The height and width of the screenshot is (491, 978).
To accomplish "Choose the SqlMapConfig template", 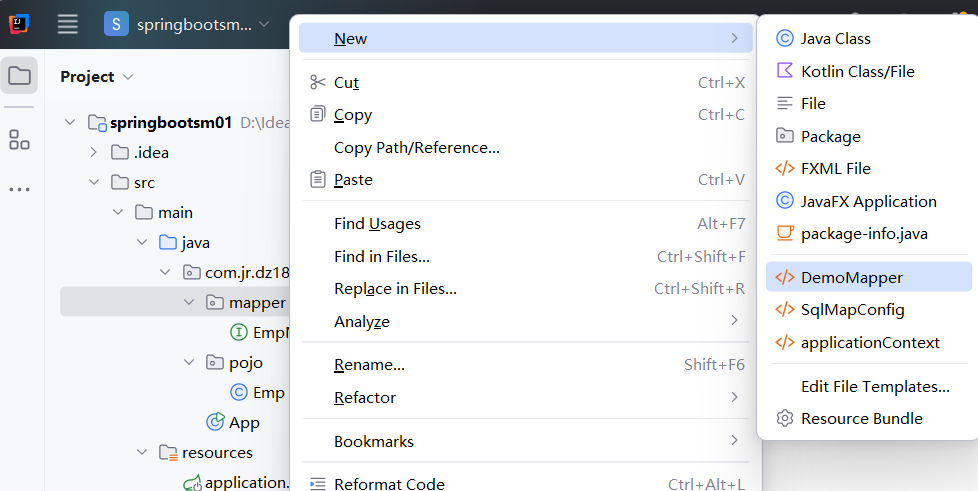I will coord(869,309).
